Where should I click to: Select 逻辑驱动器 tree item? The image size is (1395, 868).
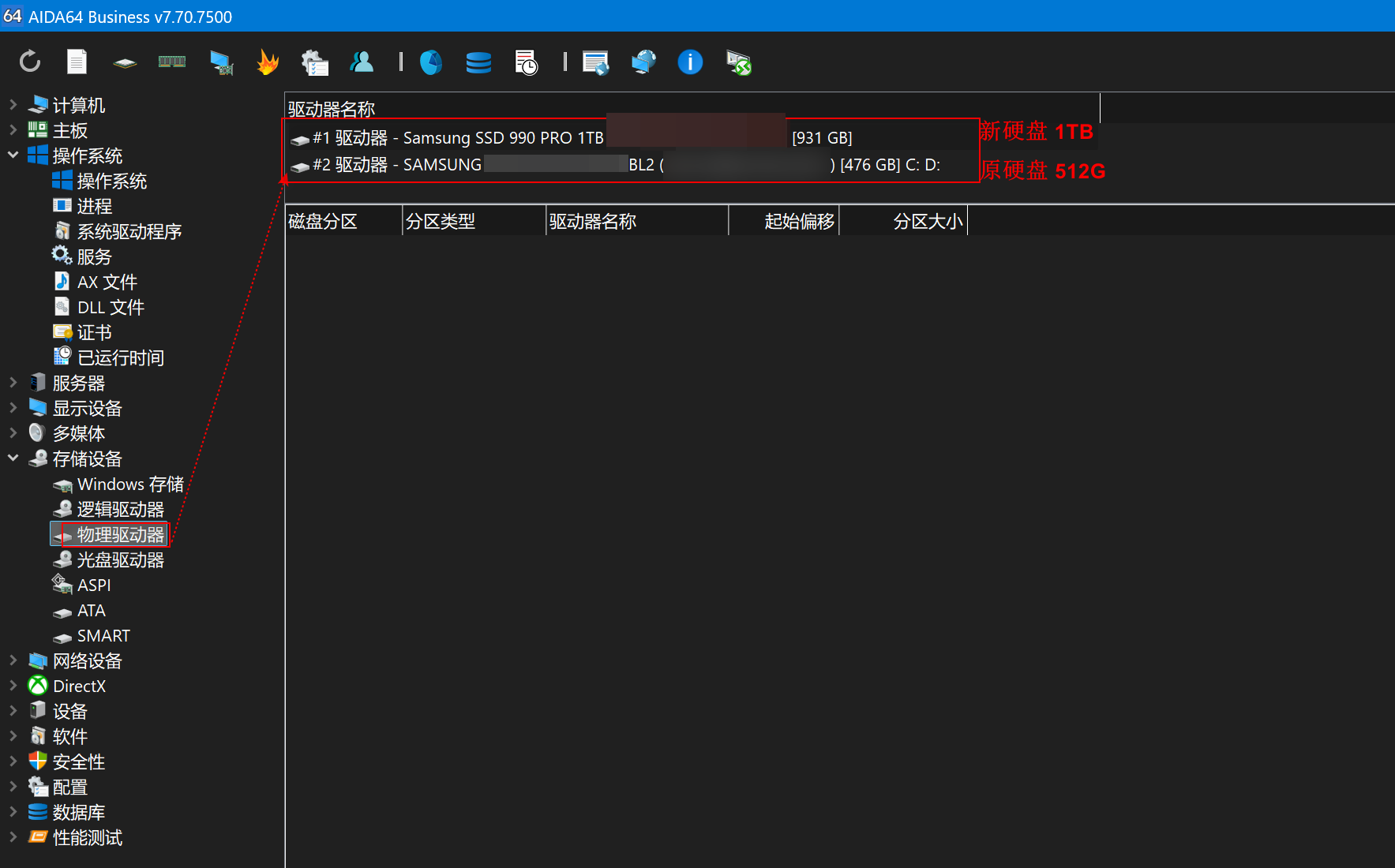coord(109,509)
